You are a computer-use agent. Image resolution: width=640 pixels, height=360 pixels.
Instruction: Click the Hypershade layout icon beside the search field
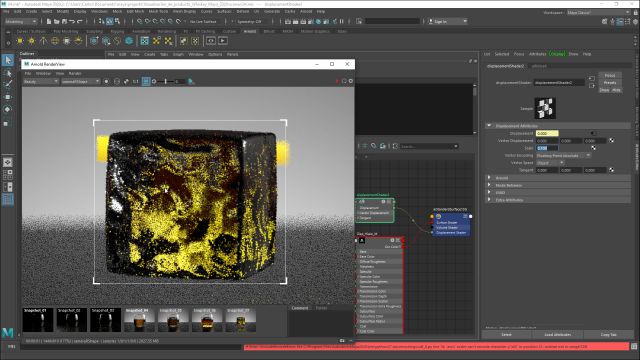395,146
